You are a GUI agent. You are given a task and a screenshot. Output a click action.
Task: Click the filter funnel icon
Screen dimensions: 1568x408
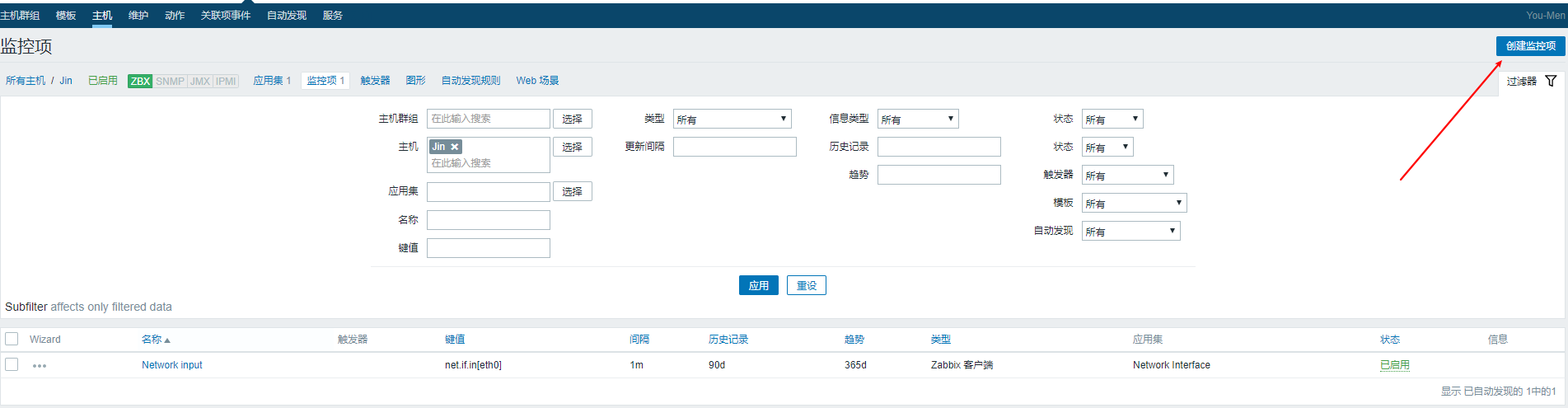(1551, 81)
